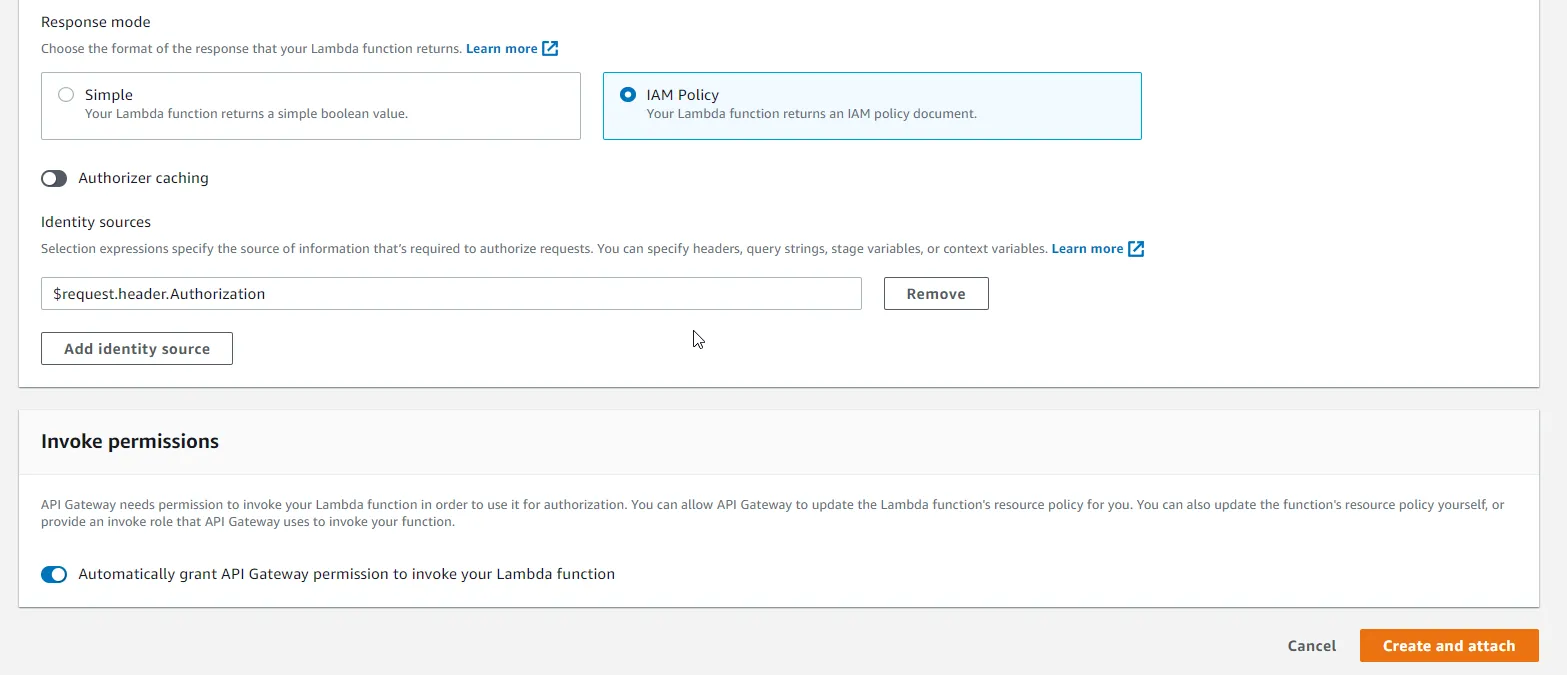Select the Simple response mode radio button

pos(65,94)
